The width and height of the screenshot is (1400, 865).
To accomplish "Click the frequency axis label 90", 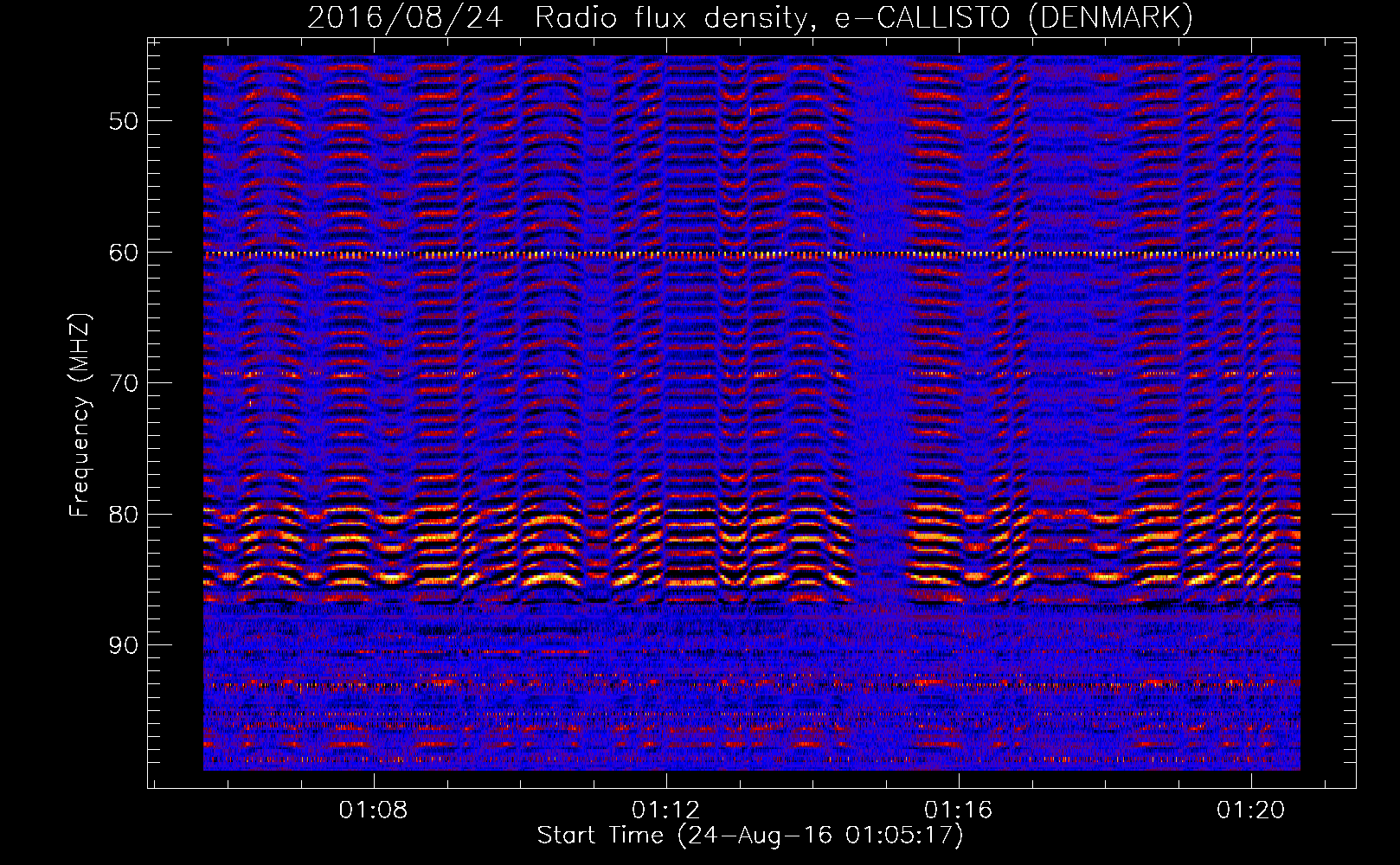I will [x=124, y=645].
